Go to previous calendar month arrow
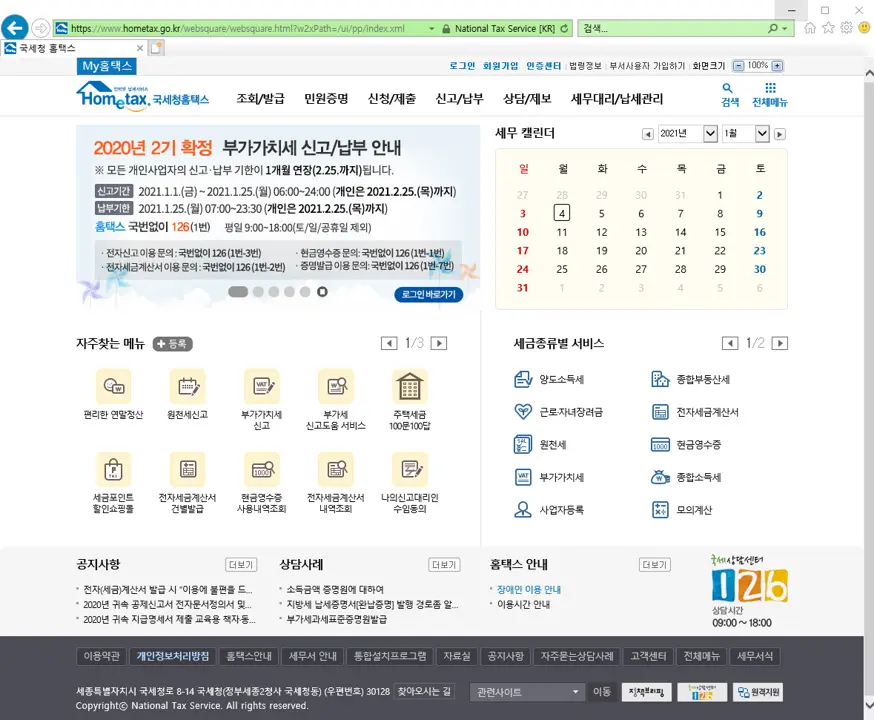This screenshot has width=874, height=720. pyautogui.click(x=647, y=134)
